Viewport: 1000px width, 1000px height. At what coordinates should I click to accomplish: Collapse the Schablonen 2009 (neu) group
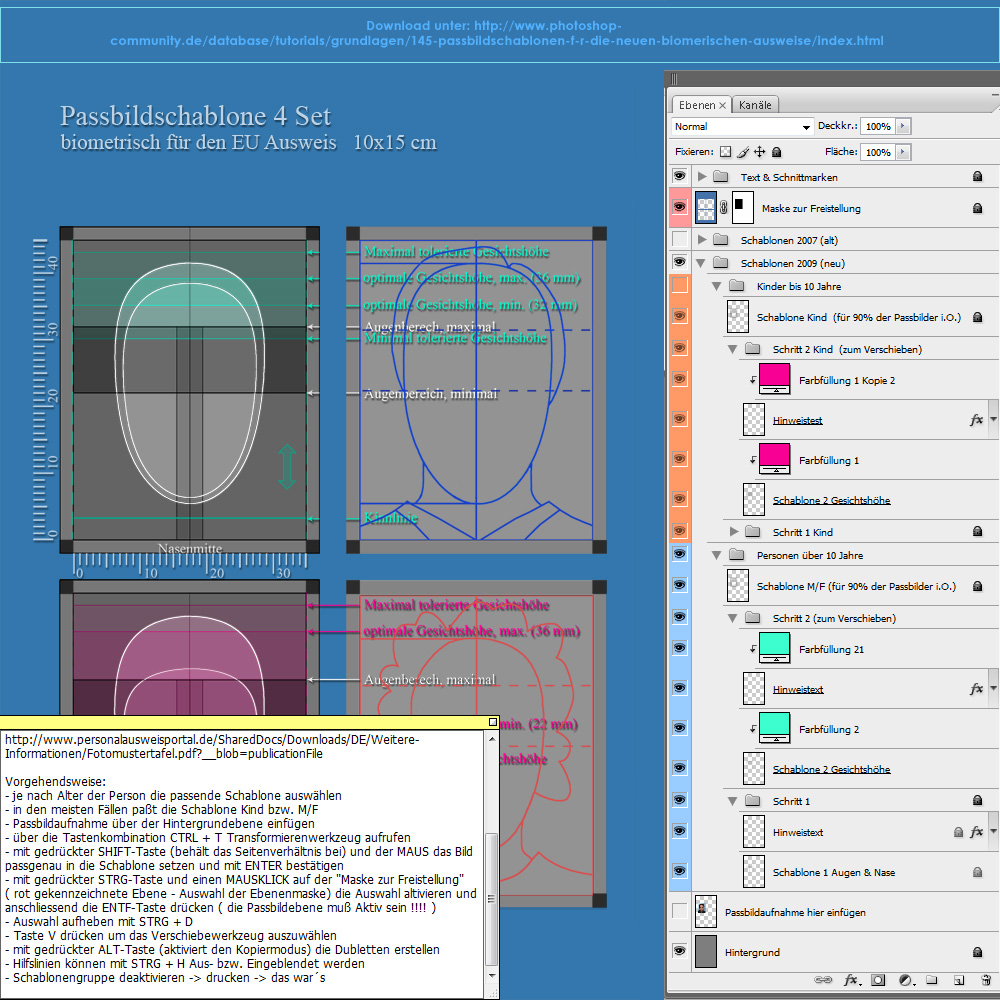(x=701, y=263)
